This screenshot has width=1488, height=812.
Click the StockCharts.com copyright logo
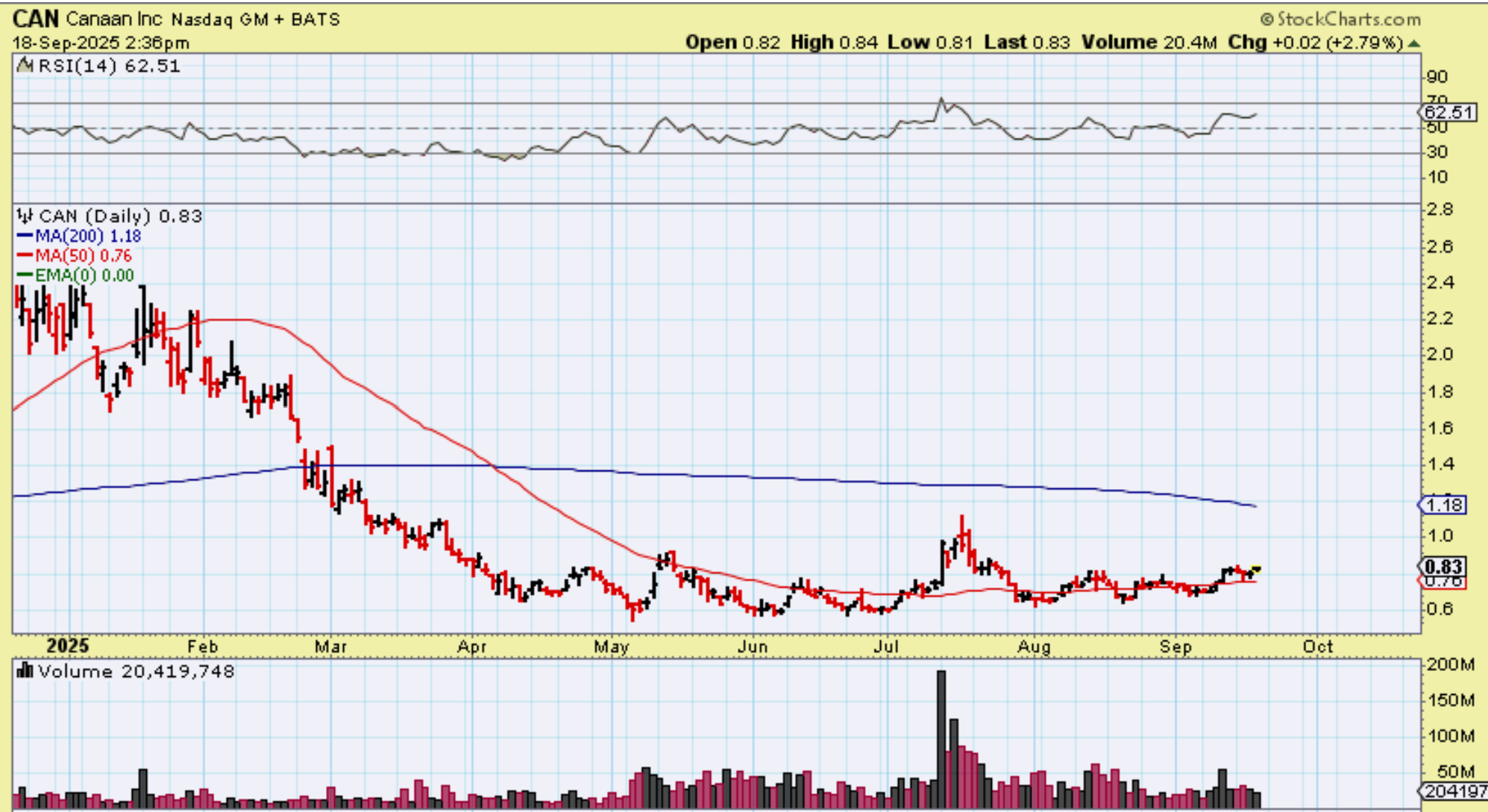pyautogui.click(x=1340, y=19)
